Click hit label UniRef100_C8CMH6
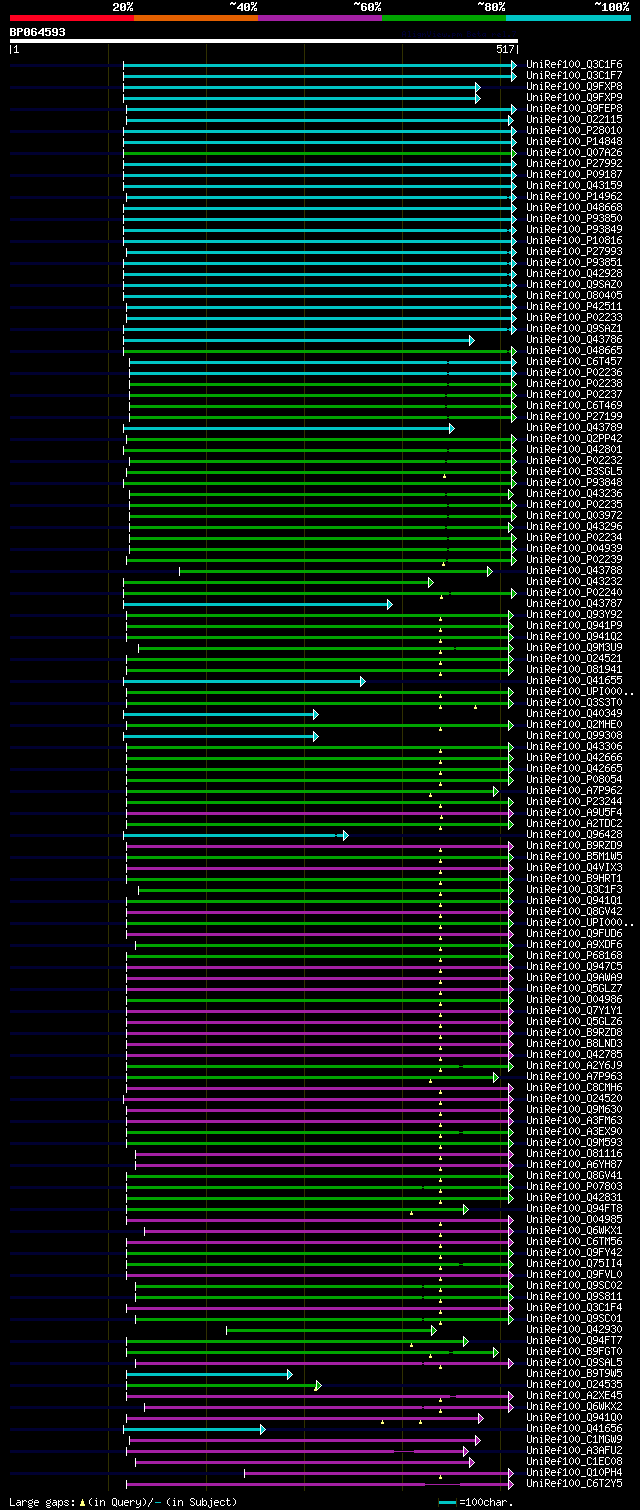The image size is (640, 1510). point(574,1088)
